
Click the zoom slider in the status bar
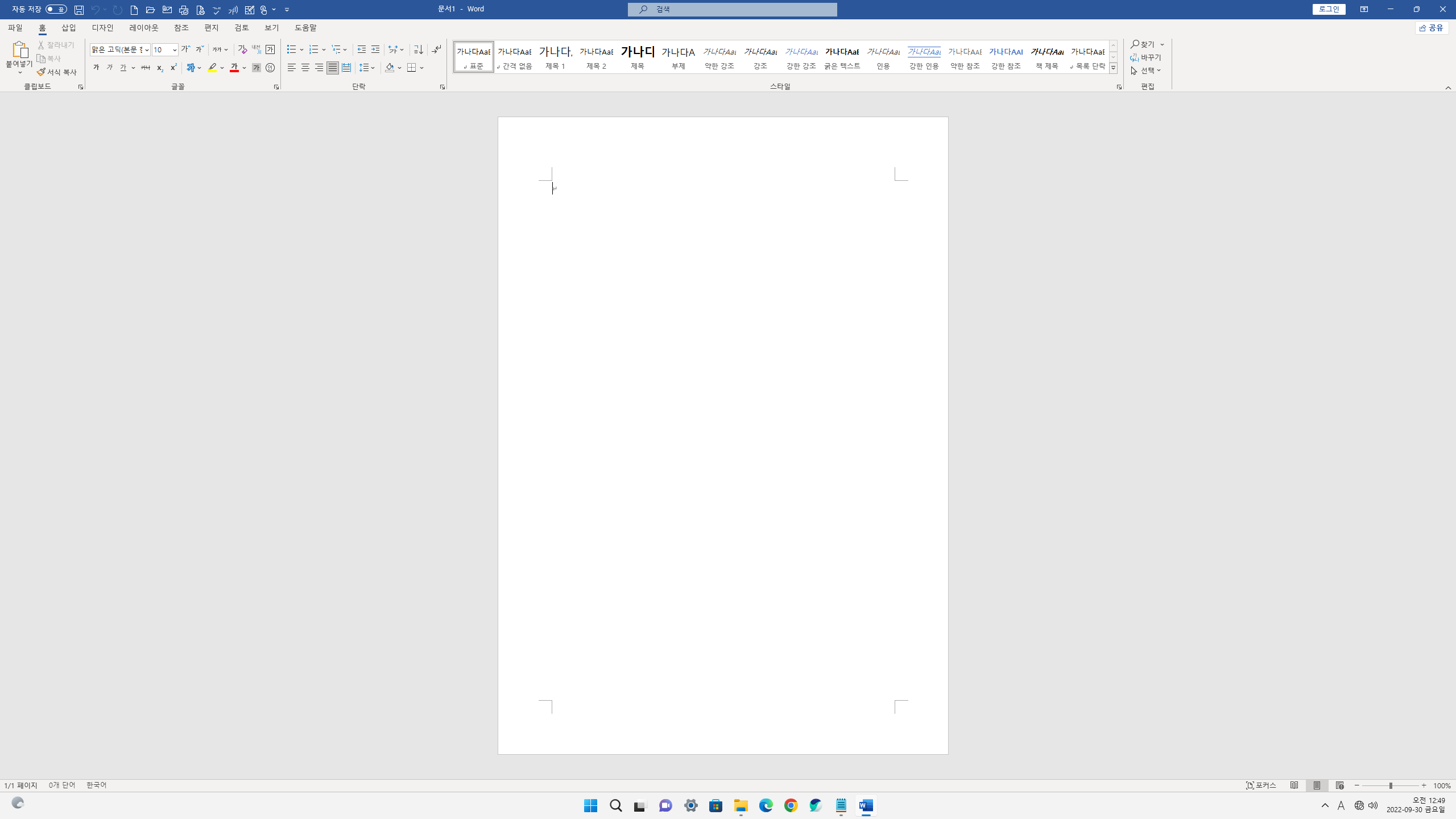(1390, 785)
